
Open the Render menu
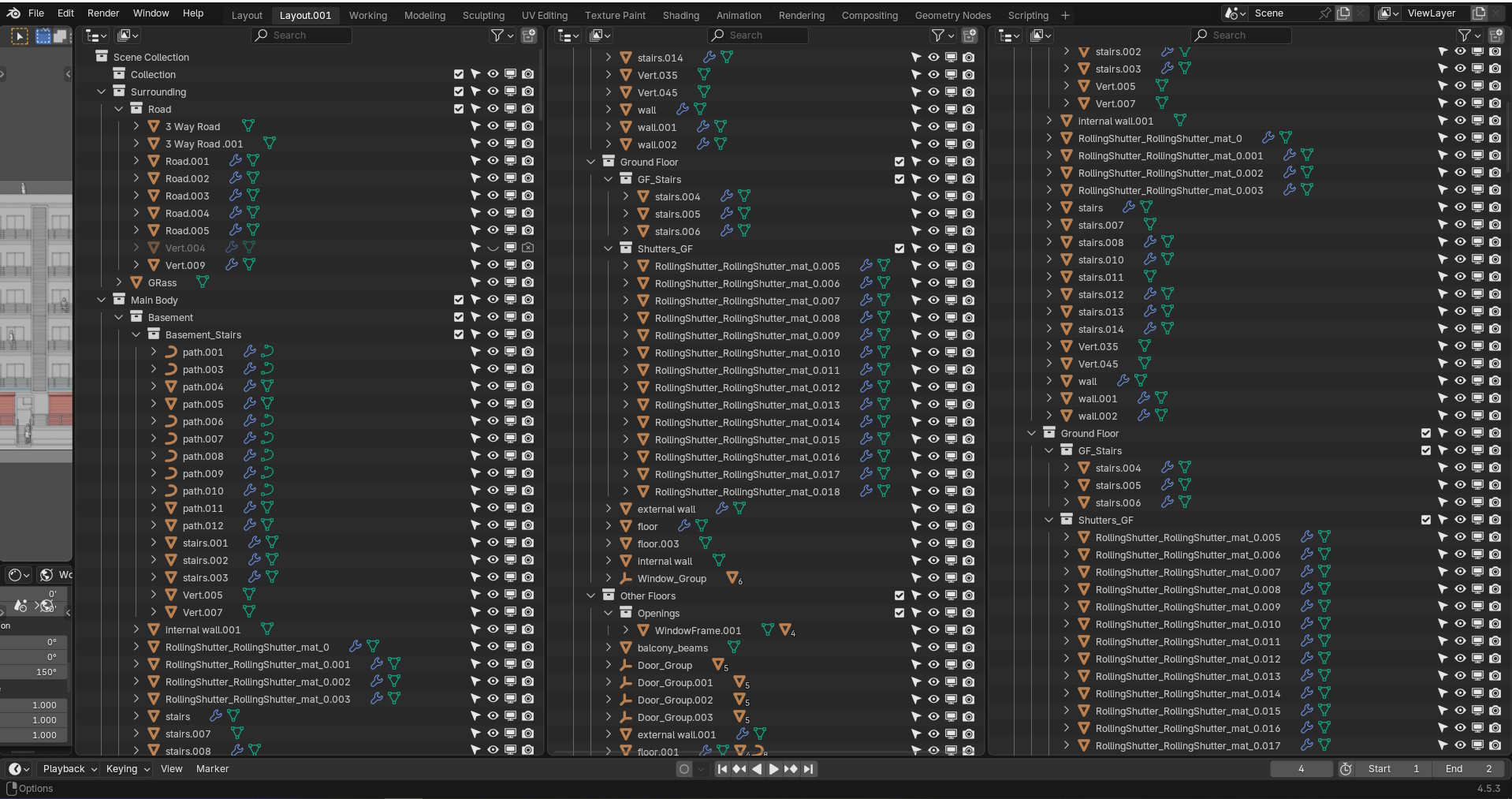[x=103, y=13]
